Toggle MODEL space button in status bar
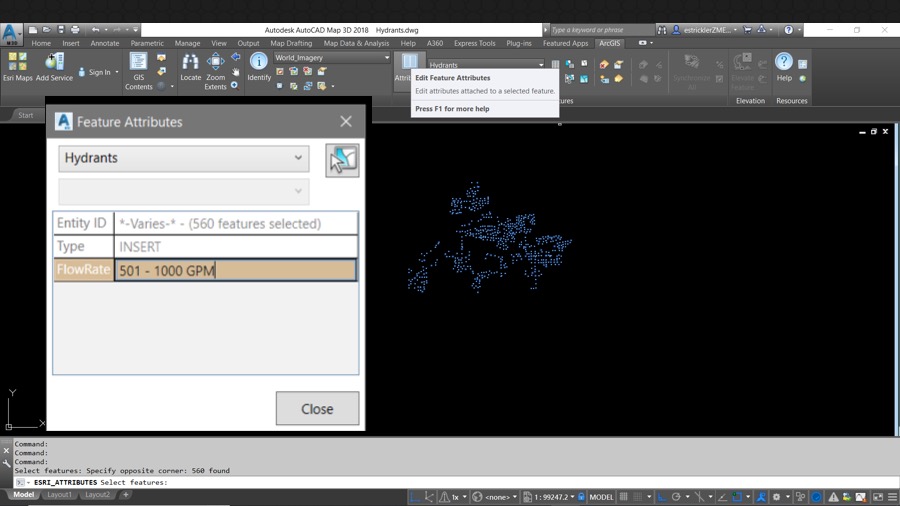This screenshot has height=506, width=900. (x=601, y=497)
